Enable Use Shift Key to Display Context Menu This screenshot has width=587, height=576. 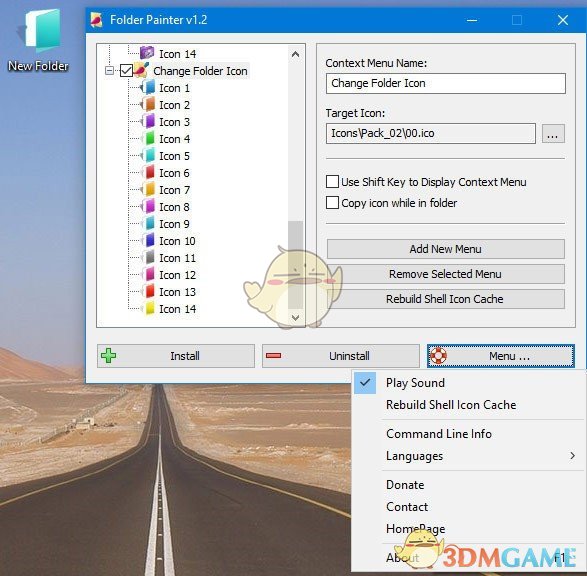point(332,182)
